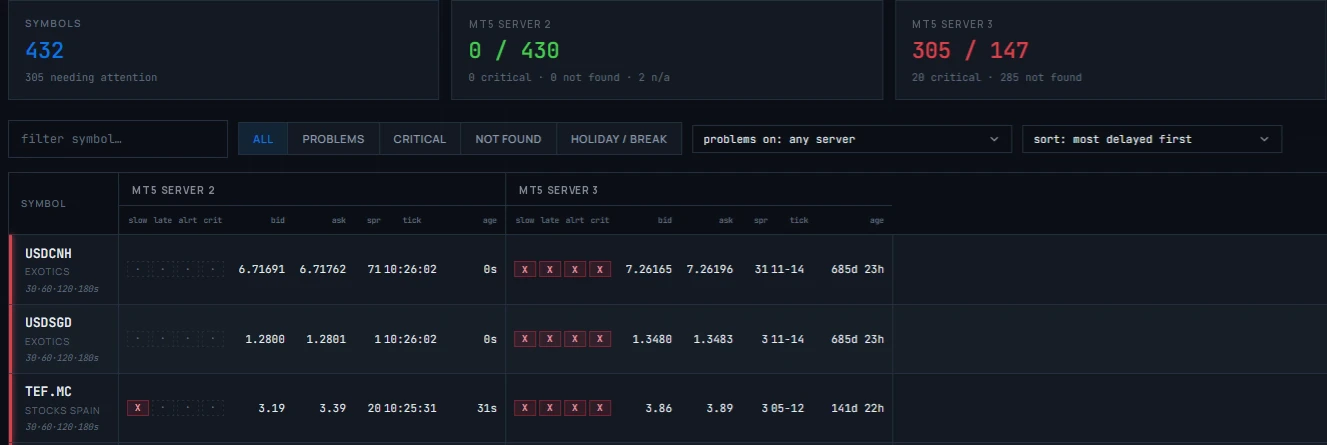Click USDSGD Server 2 ask 1.2801

coord(326,339)
